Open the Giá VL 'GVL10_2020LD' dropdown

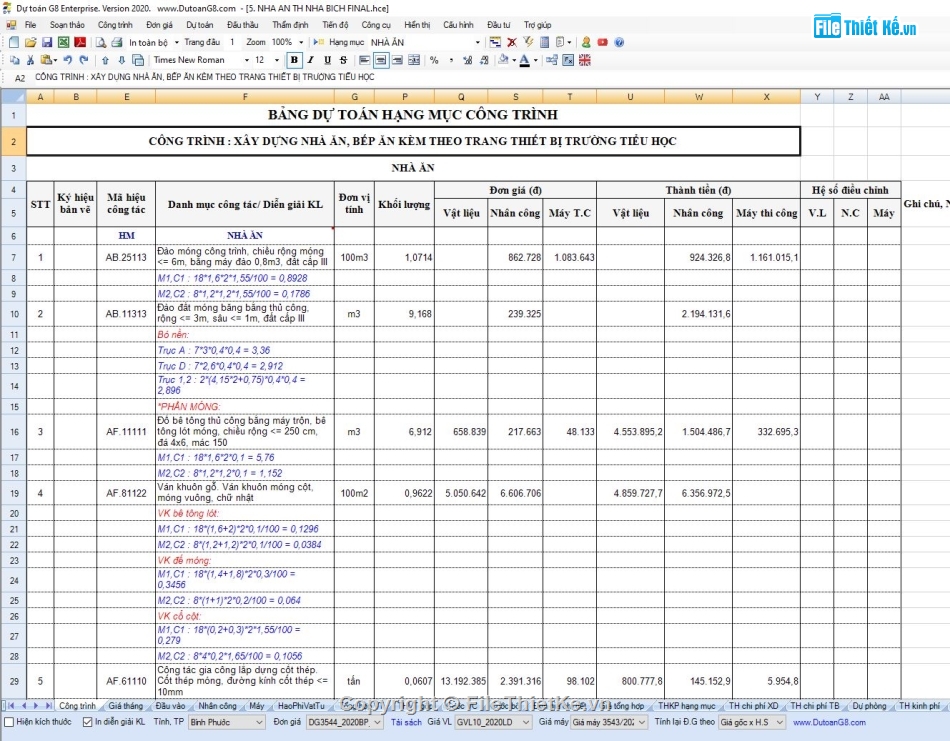tap(493, 722)
